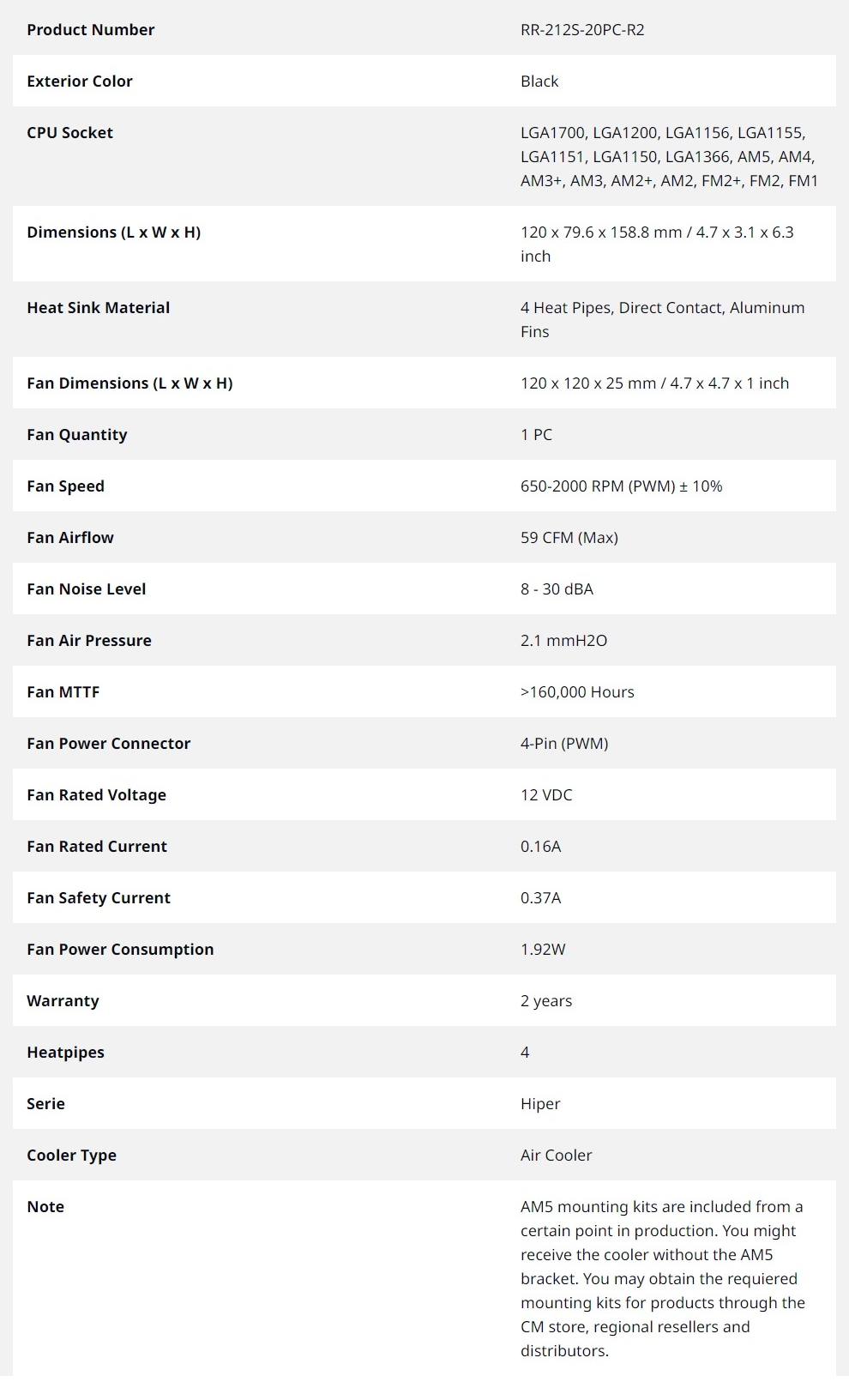Click the Fan Quantity value 1 PC
This screenshot has width=849, height=1400.
pos(536,435)
